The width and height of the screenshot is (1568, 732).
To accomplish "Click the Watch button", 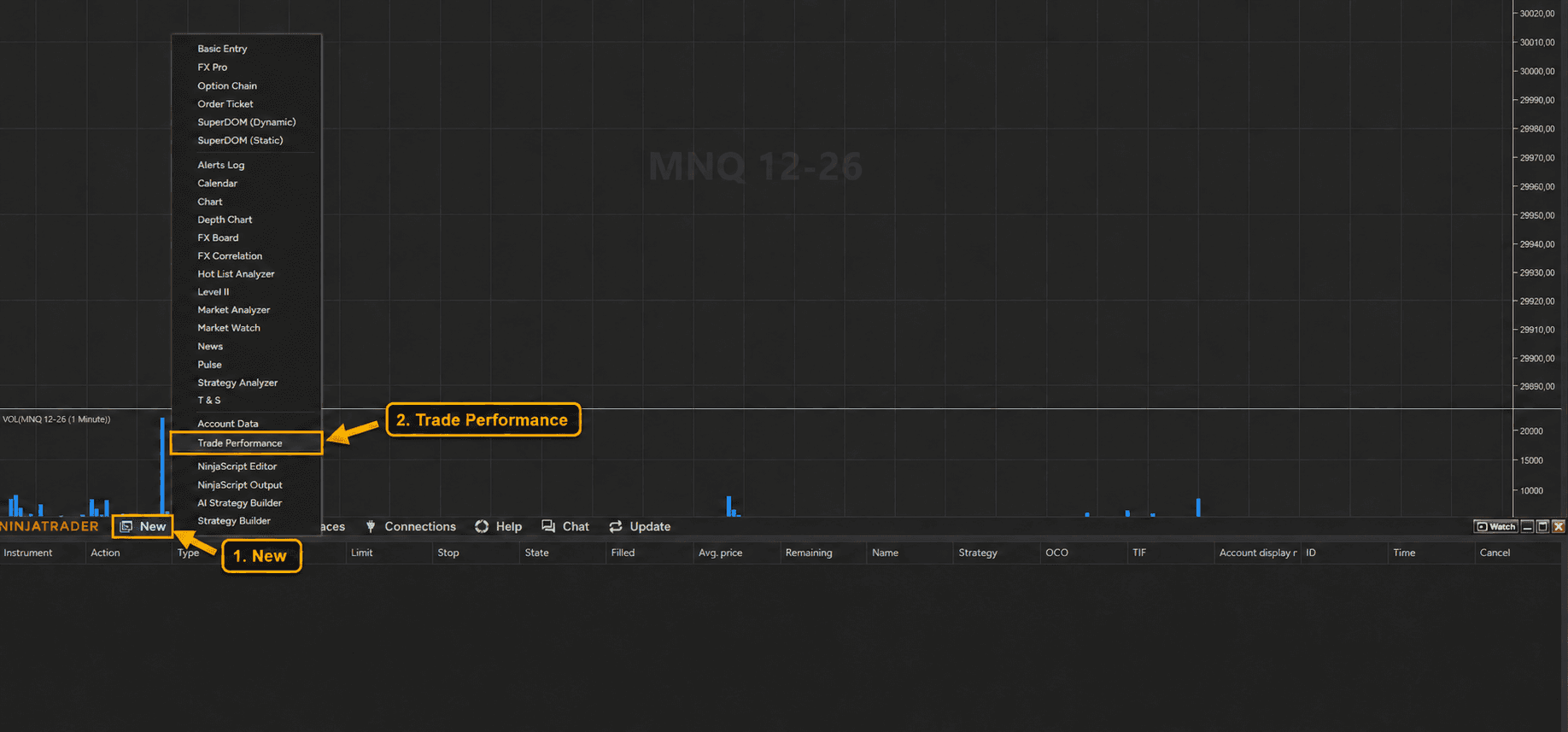I will 1495,526.
